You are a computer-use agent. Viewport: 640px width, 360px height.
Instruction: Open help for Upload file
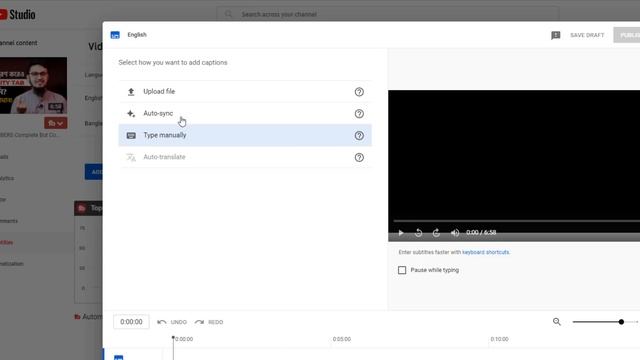point(359,92)
